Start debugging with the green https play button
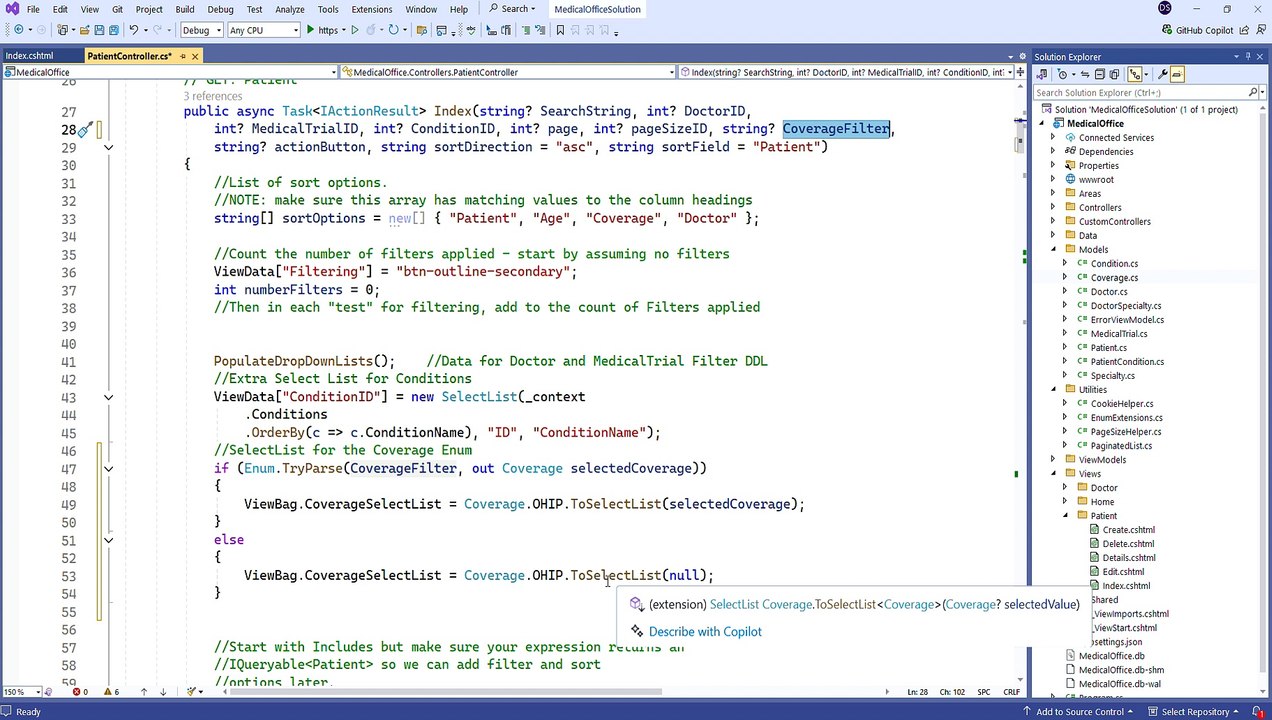This screenshot has height=720, width=1272. tap(323, 30)
